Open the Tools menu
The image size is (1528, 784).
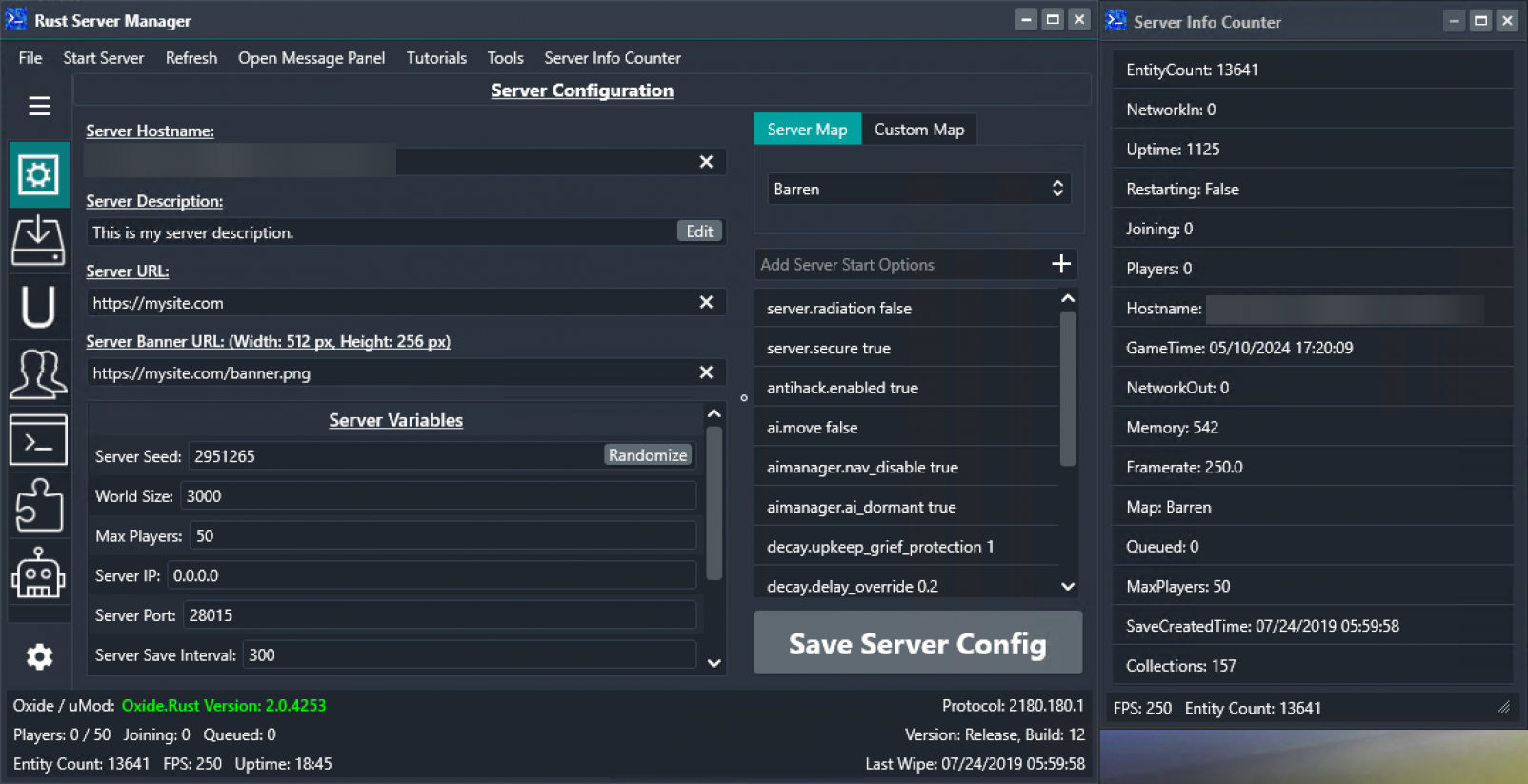click(x=506, y=58)
